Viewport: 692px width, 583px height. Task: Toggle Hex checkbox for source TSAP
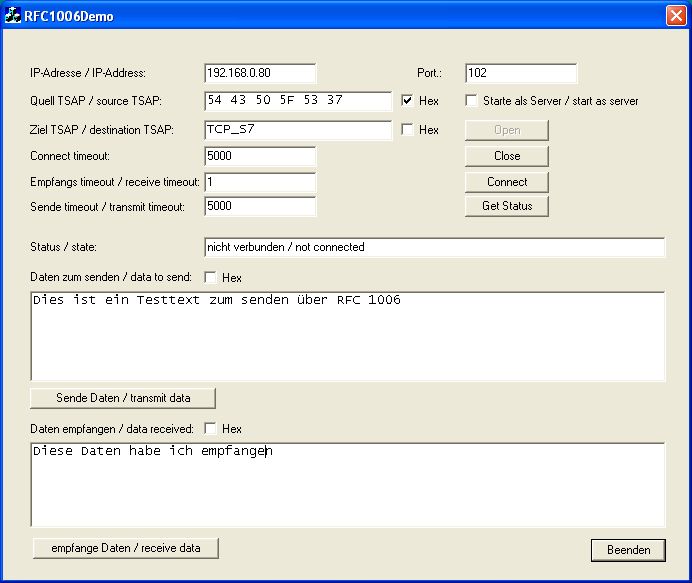coord(407,101)
